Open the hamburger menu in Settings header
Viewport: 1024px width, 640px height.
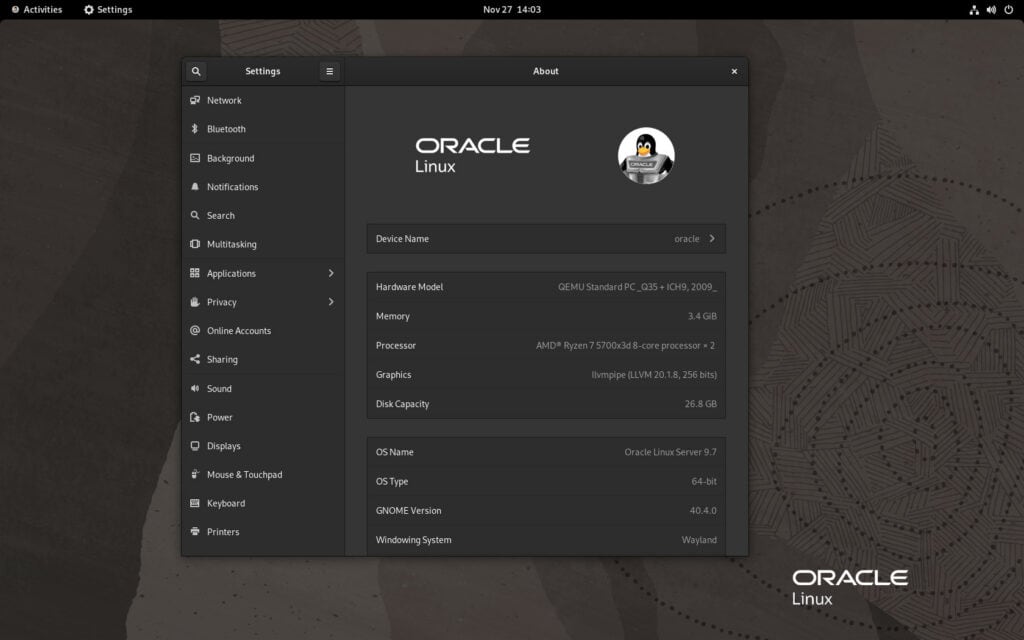[330, 71]
